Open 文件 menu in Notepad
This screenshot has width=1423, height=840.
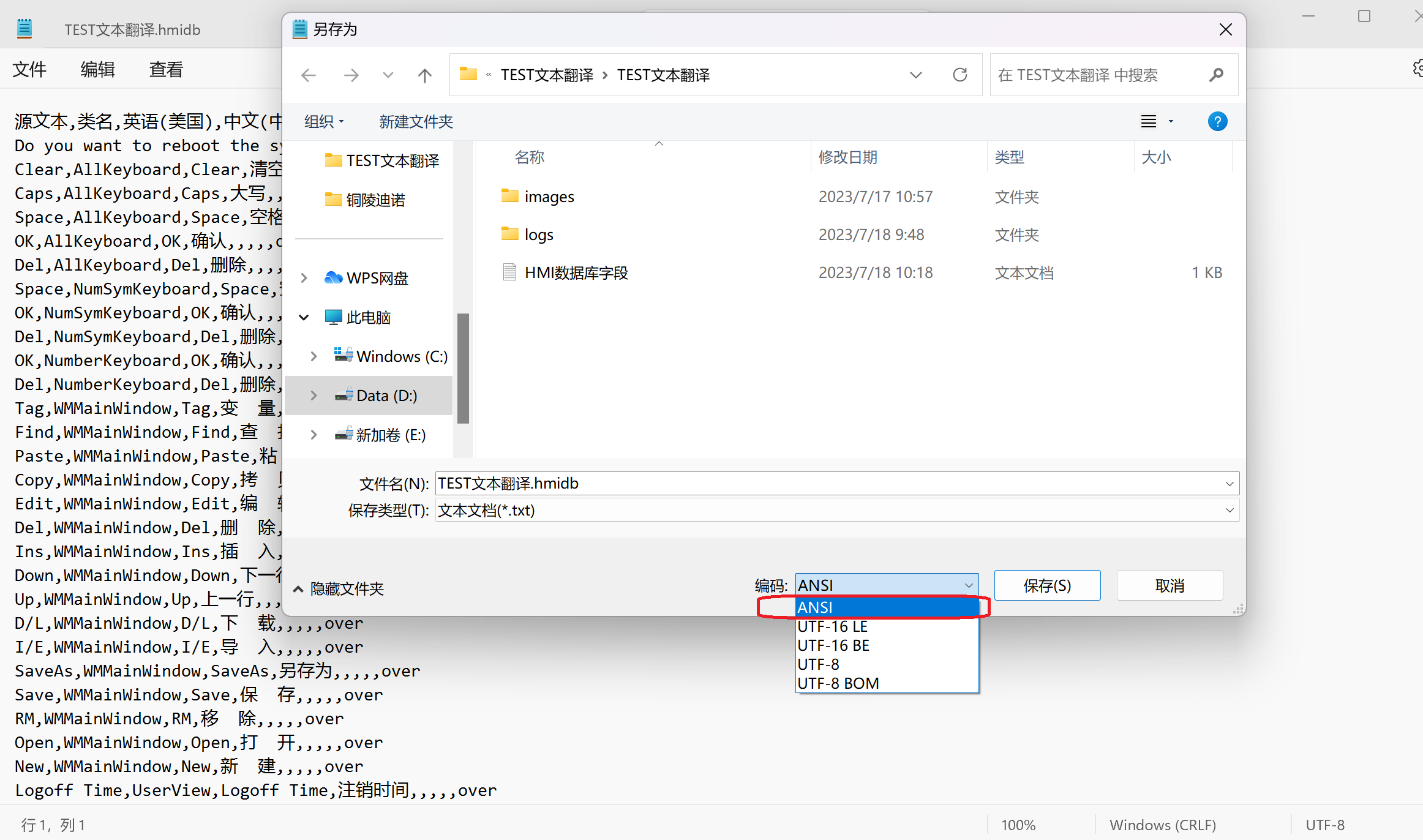coord(29,69)
